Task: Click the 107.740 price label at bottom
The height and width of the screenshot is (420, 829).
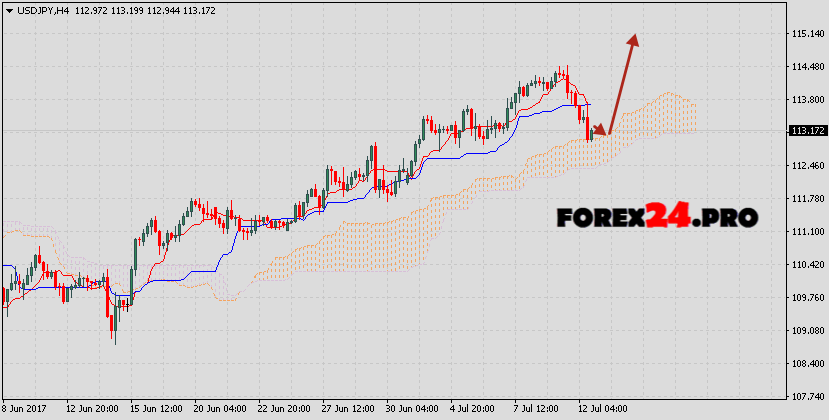Action: click(x=806, y=395)
